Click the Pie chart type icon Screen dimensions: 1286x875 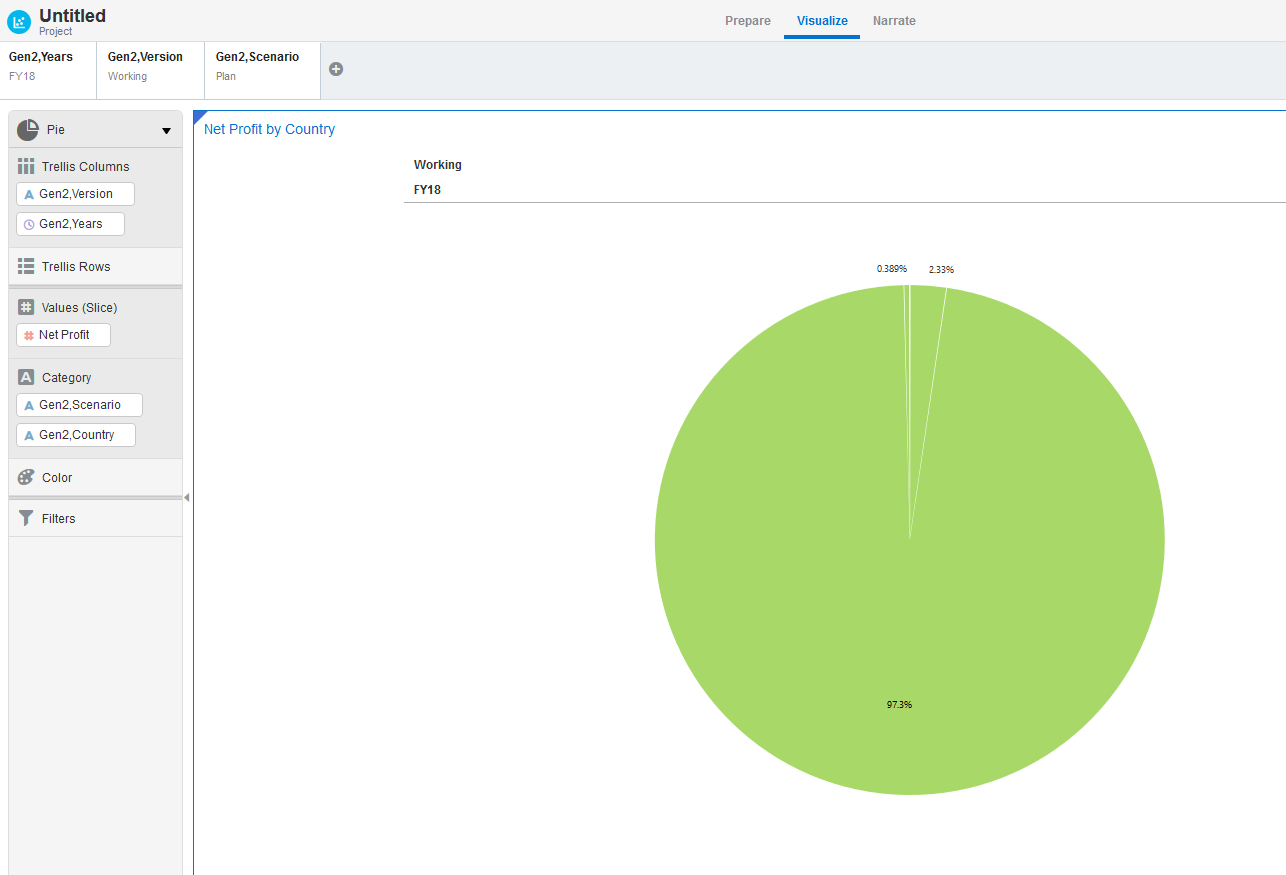(x=25, y=129)
